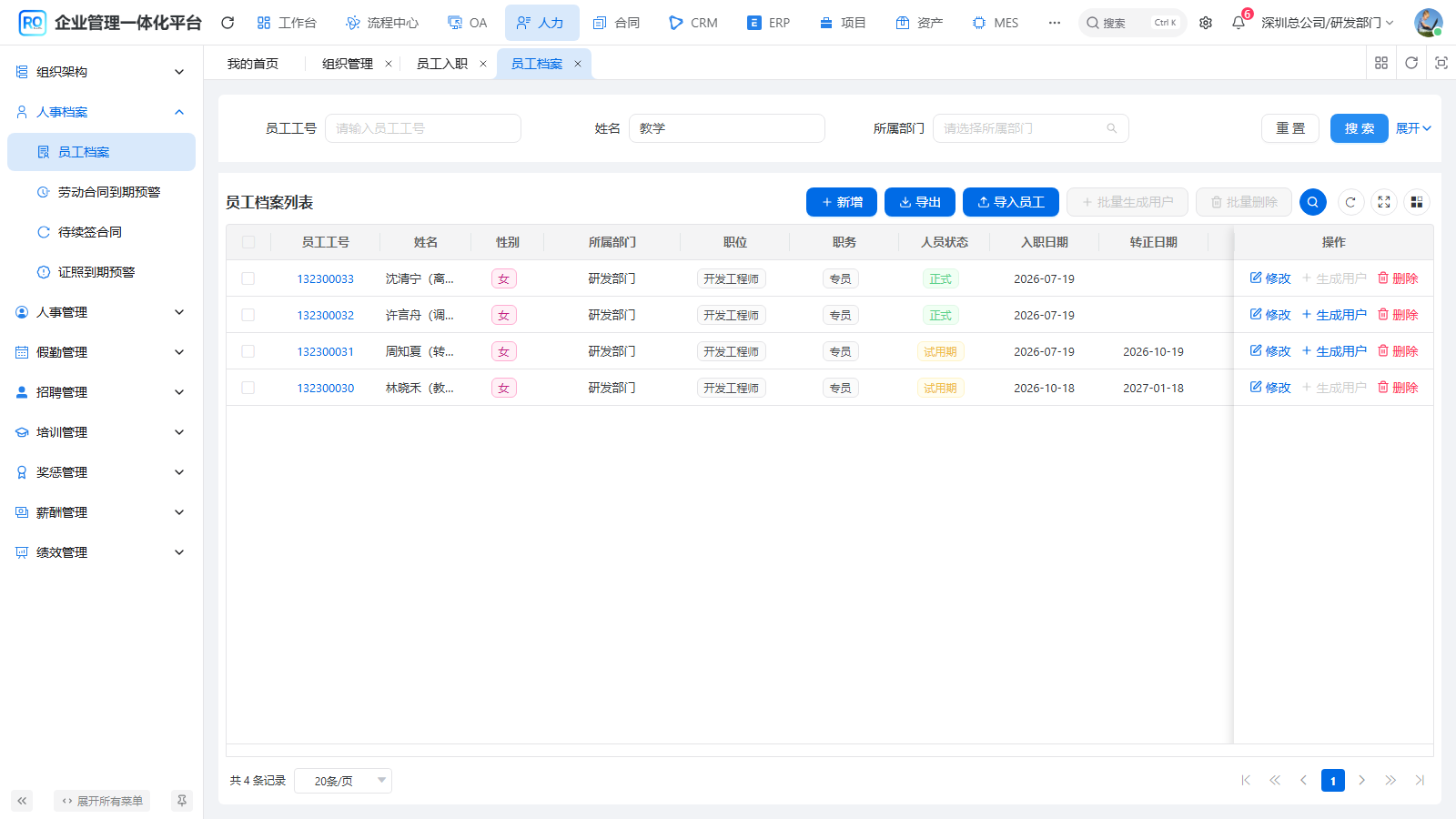Open column settings icon
Viewport: 1456px width, 819px height.
tap(1417, 202)
